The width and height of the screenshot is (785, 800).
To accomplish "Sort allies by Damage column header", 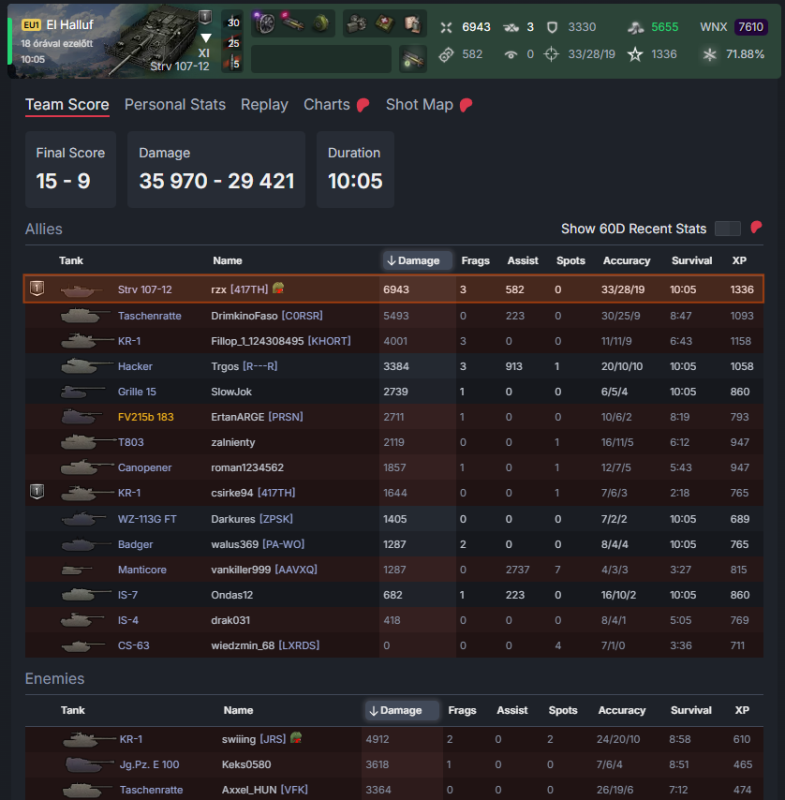I will [x=417, y=260].
